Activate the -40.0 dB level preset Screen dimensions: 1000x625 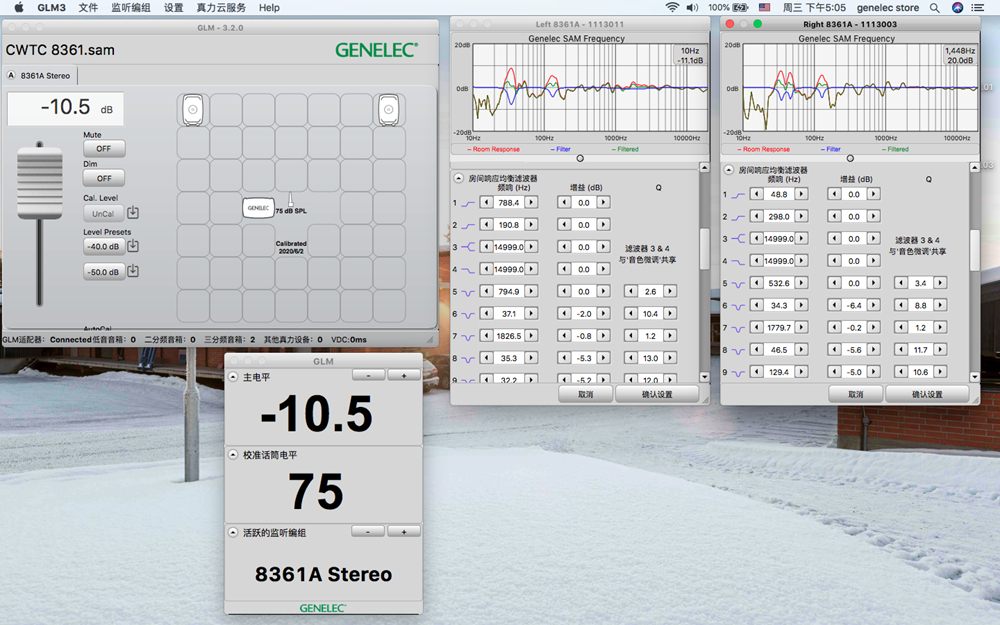[x=103, y=246]
